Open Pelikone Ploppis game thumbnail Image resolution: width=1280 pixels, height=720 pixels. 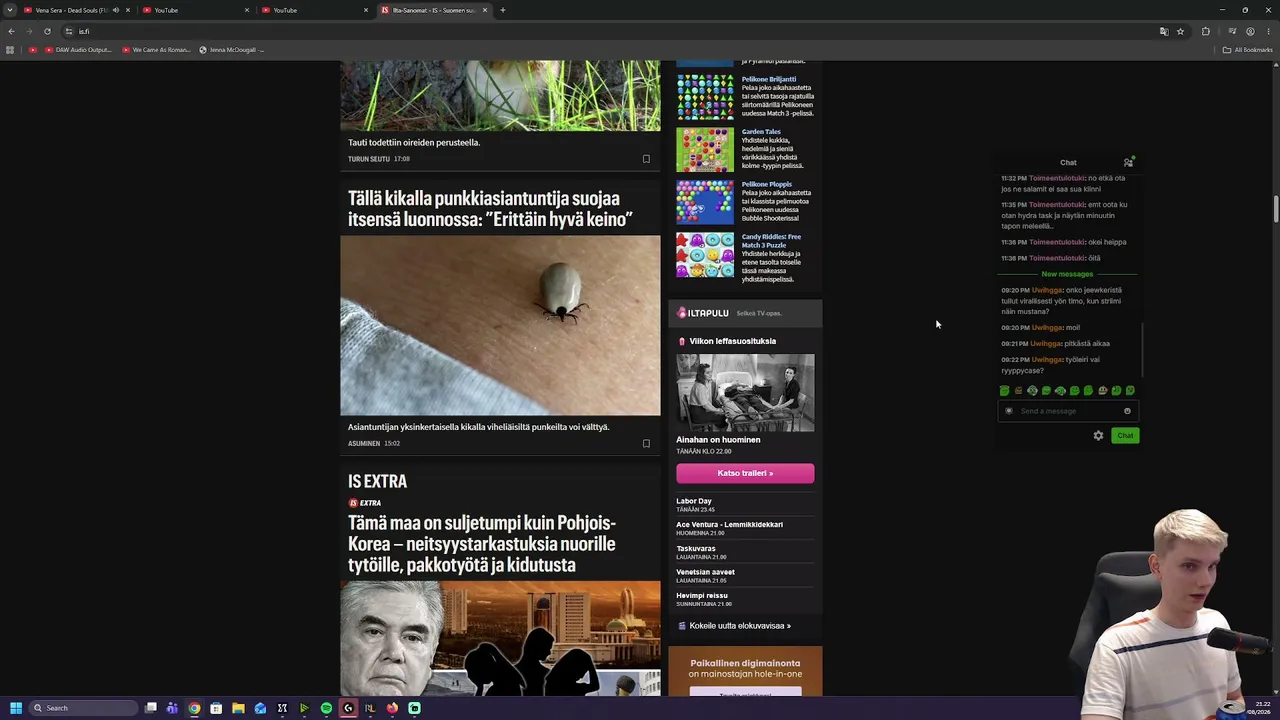[x=705, y=202]
